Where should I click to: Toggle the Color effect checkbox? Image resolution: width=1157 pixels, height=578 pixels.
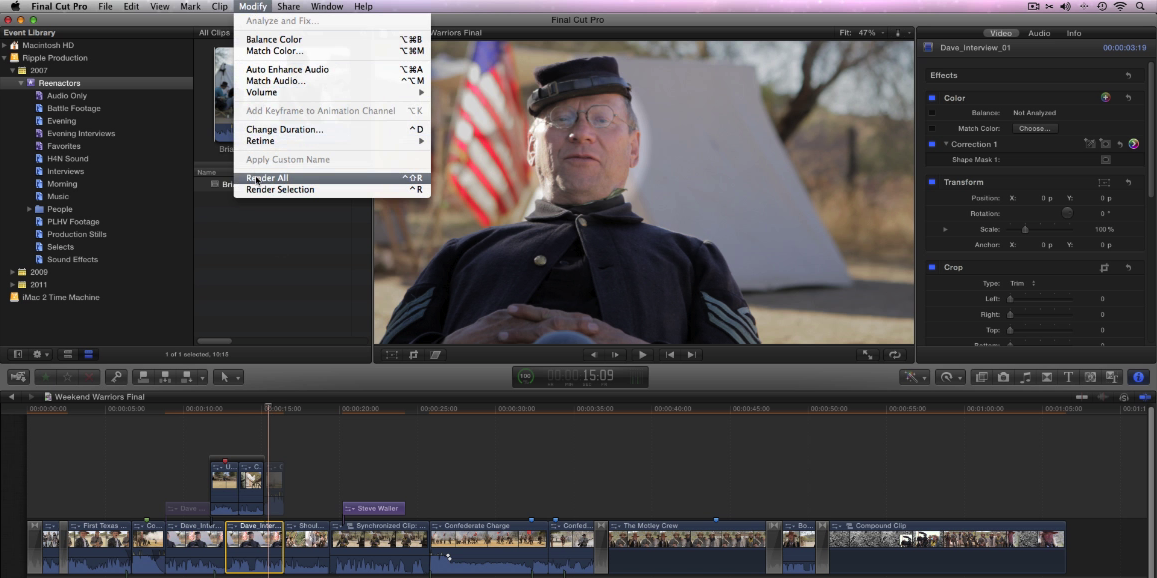point(932,97)
